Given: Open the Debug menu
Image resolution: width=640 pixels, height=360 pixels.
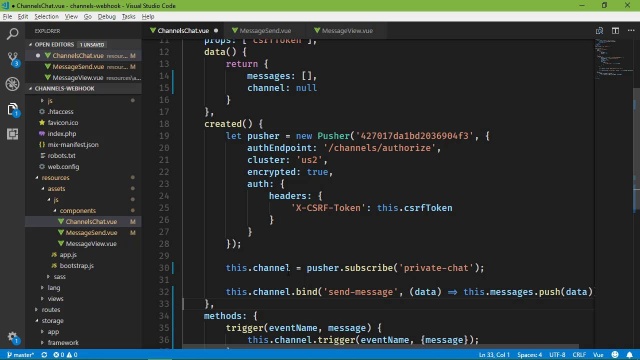Looking at the screenshot, I should 107,17.
